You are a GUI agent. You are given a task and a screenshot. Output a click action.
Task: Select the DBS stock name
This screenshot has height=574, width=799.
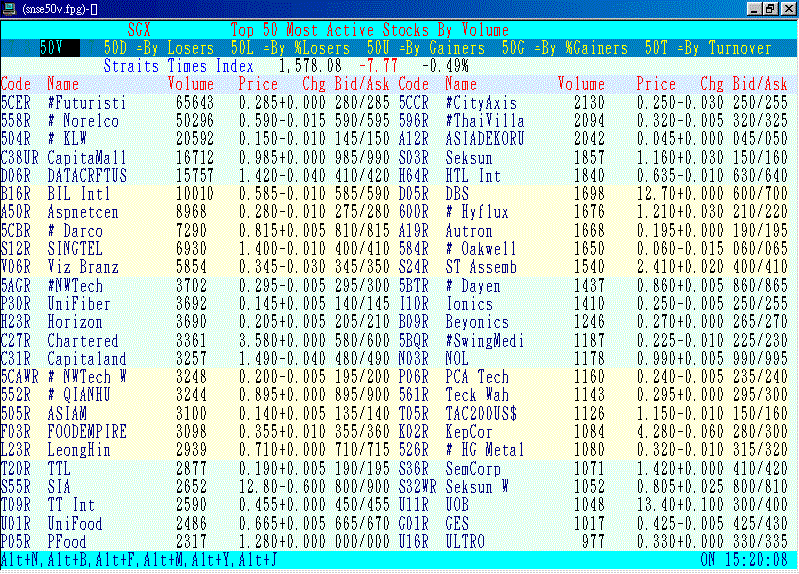click(457, 194)
